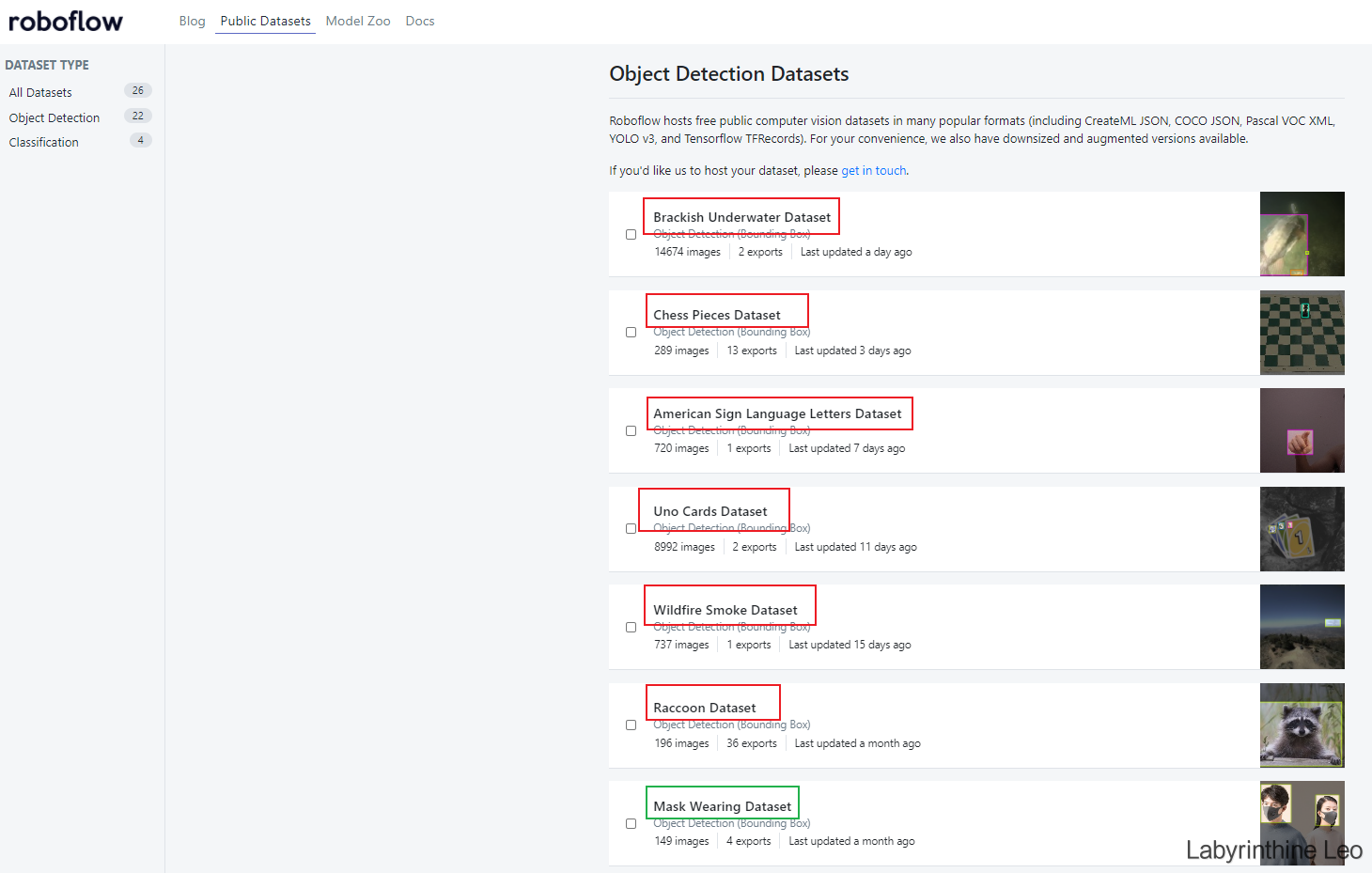Check the Brackish Underwater Dataset checkbox
Viewport: 1372px width, 873px height.
[x=631, y=235]
